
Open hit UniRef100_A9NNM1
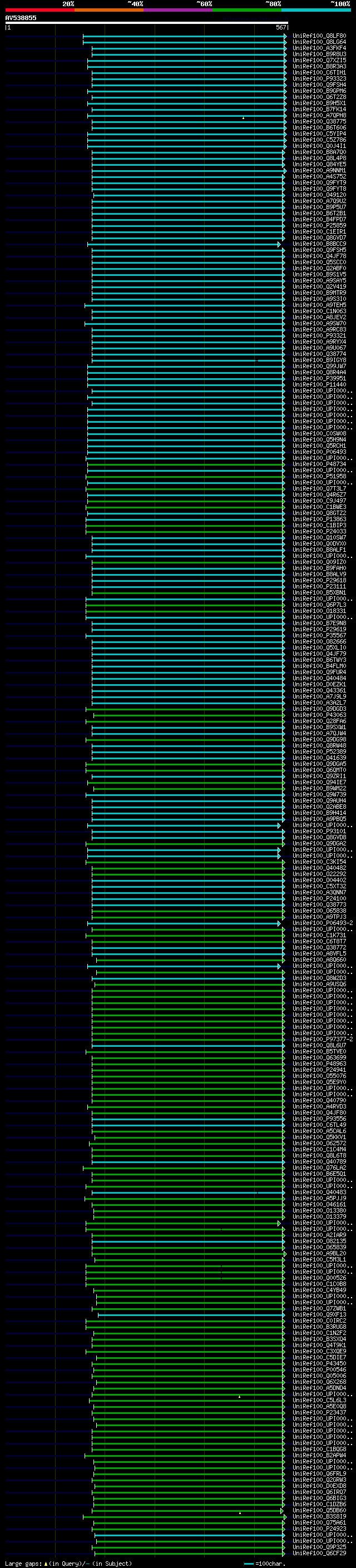click(x=319, y=170)
